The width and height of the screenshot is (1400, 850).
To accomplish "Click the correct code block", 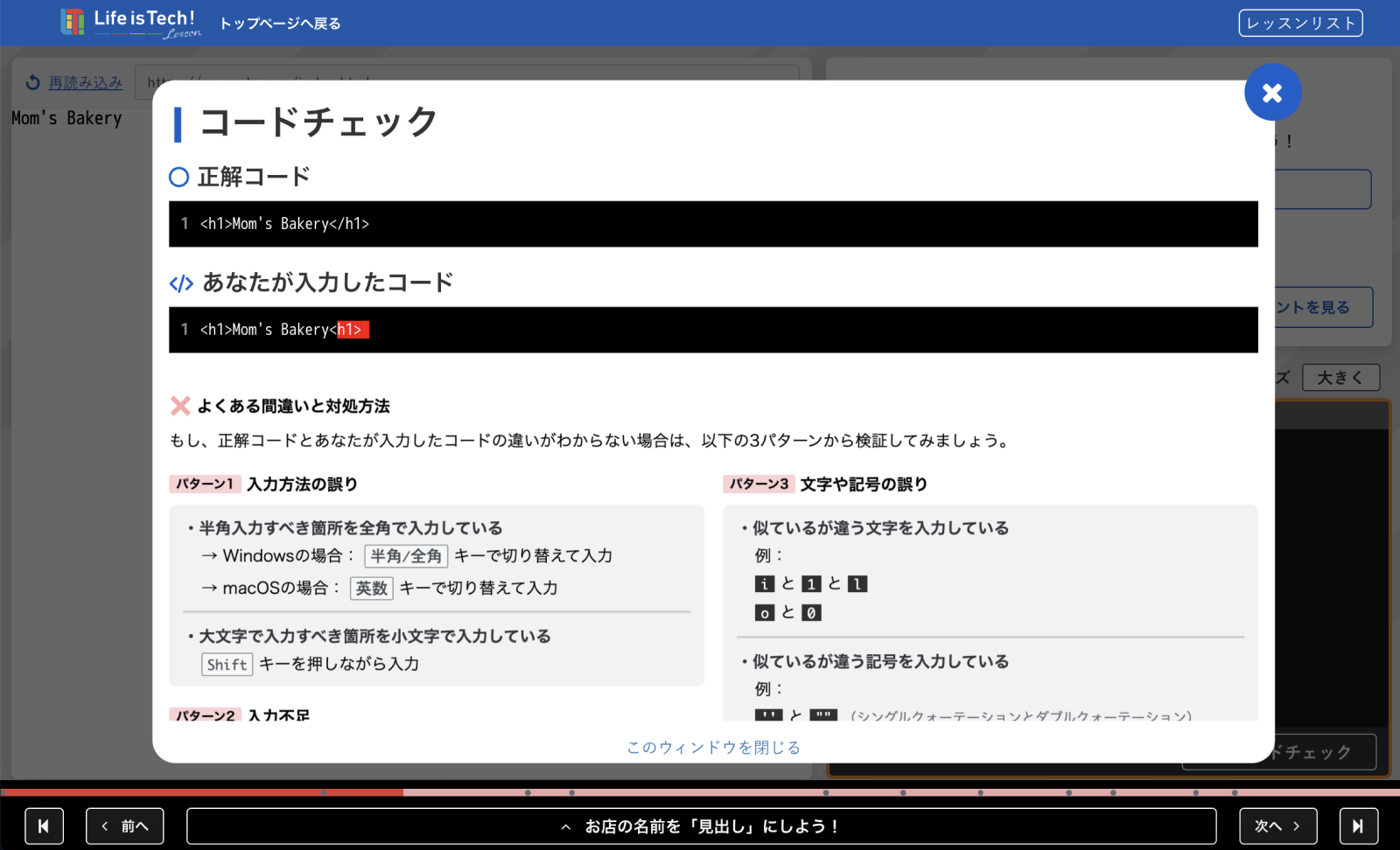I will [713, 224].
